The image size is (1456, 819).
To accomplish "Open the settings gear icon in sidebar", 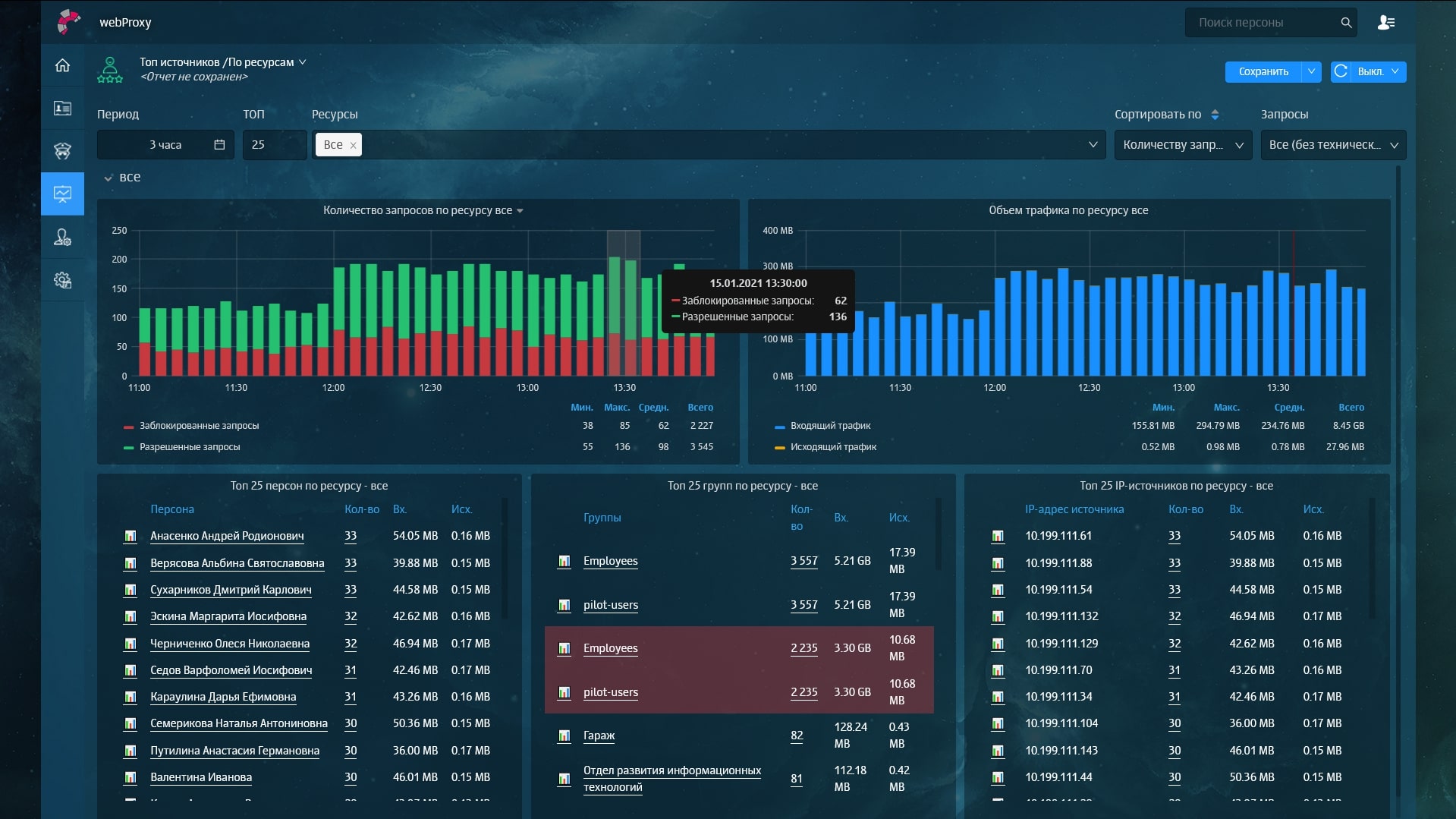I will point(63,280).
